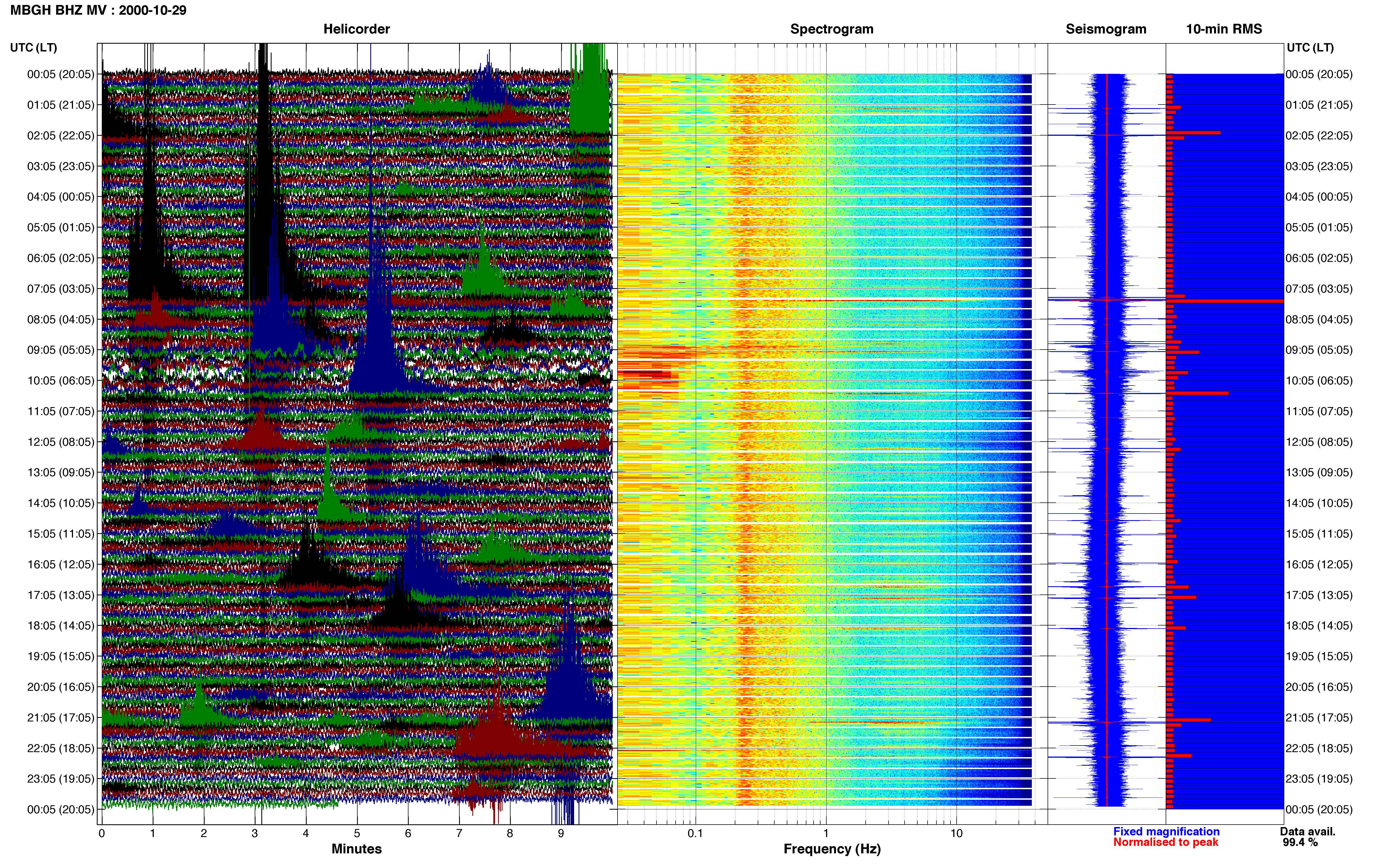Click left time label '15:05 (11:05)'
Screen dimensions: 1388x868
pyautogui.click(x=61, y=533)
